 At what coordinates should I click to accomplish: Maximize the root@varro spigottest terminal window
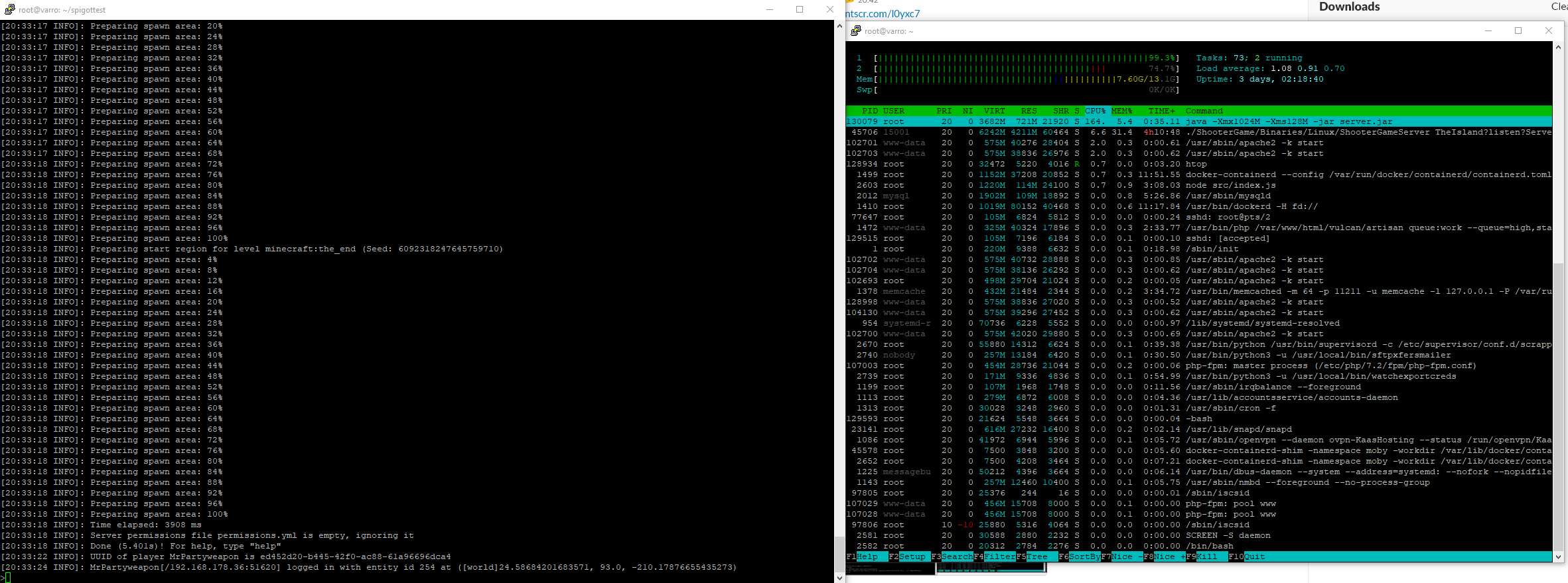(800, 9)
